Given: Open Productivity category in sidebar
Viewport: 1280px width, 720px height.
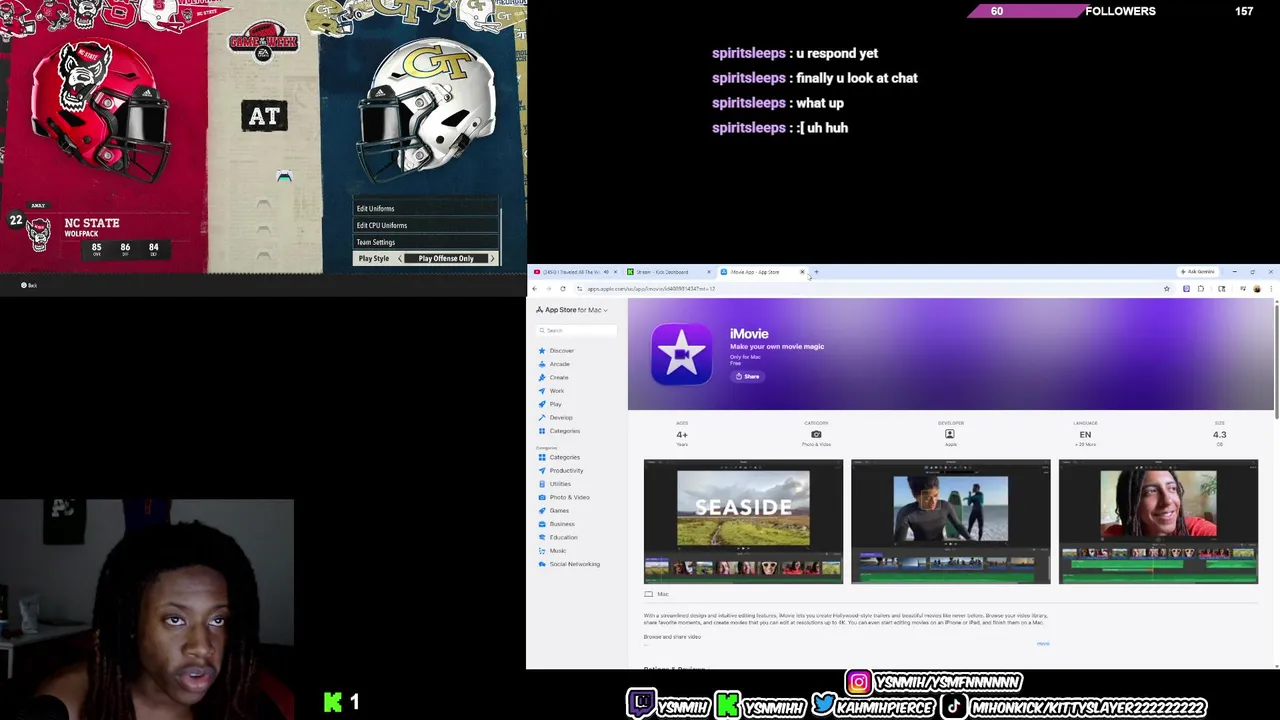Looking at the screenshot, I should (560, 471).
